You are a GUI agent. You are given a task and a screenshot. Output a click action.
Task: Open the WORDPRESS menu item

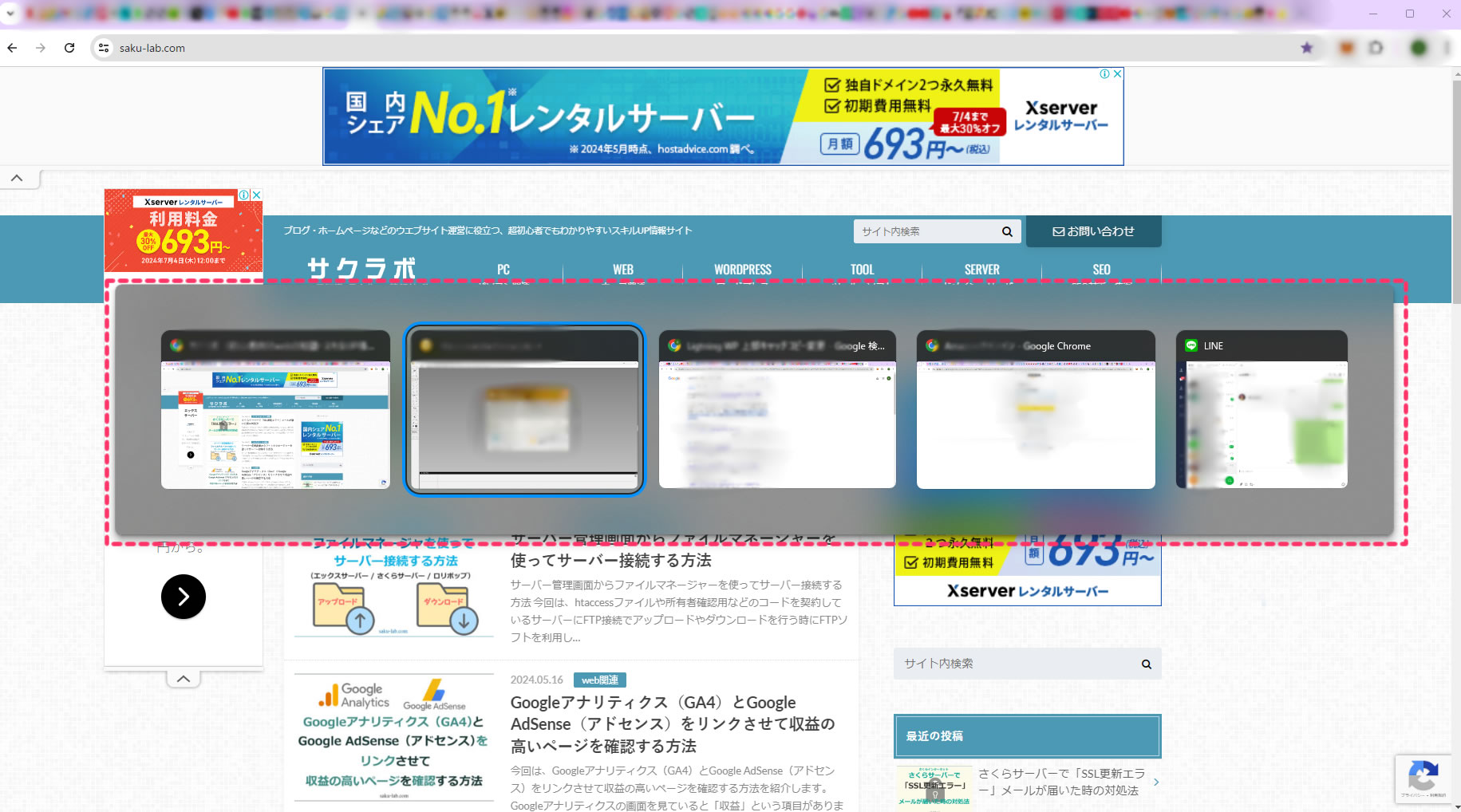pos(743,270)
